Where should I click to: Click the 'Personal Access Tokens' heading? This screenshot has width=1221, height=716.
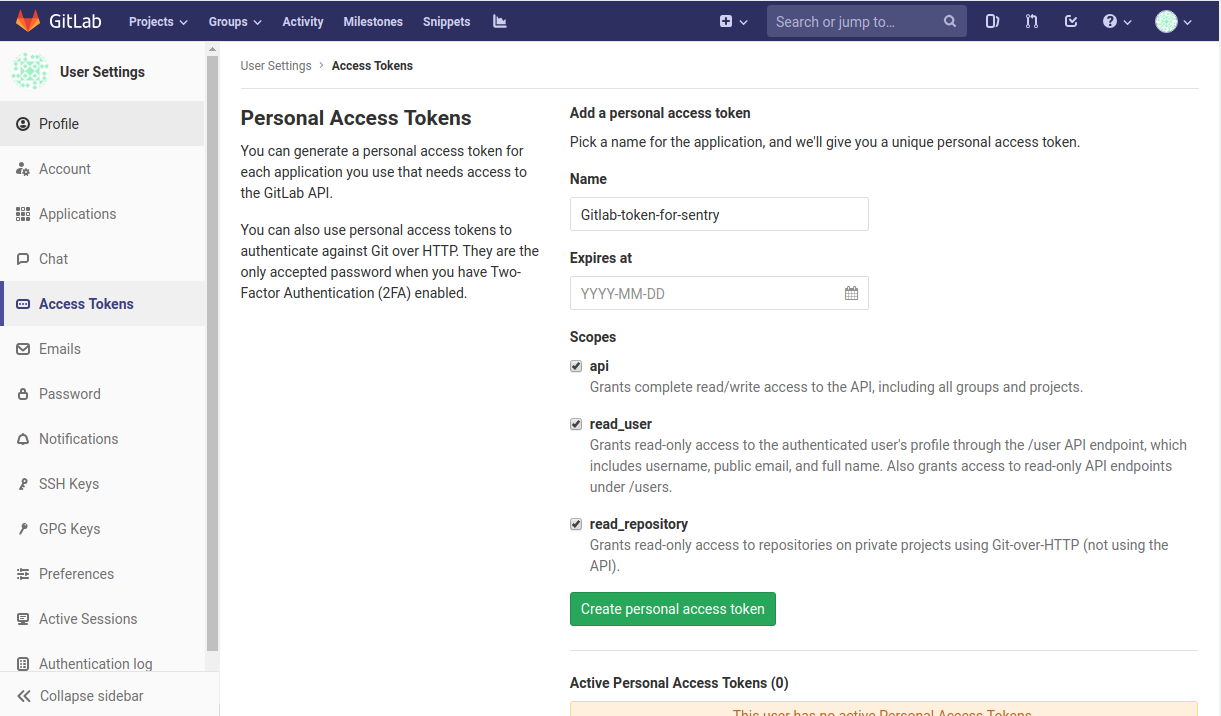(356, 118)
